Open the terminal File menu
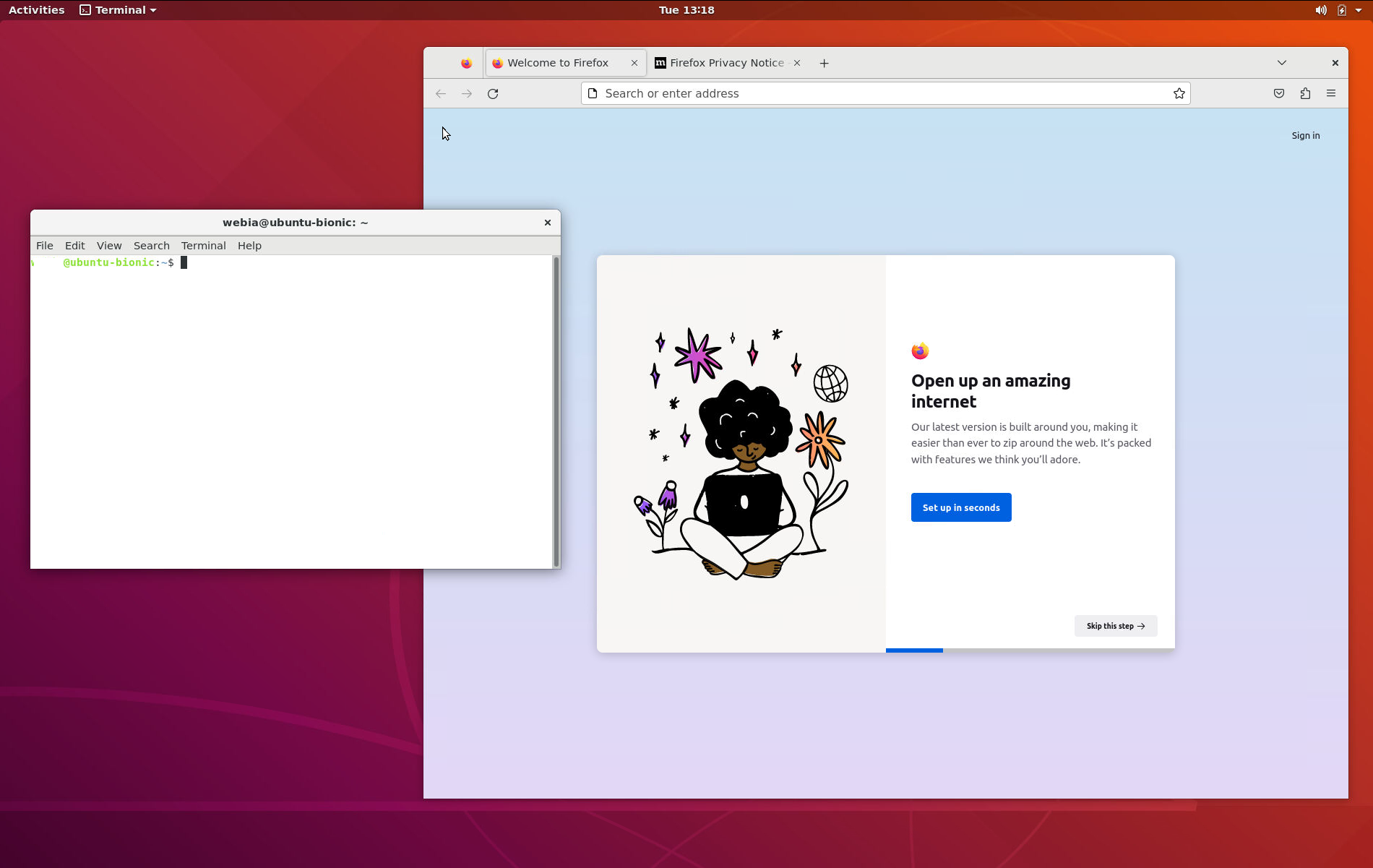1373x868 pixels. 45,246
